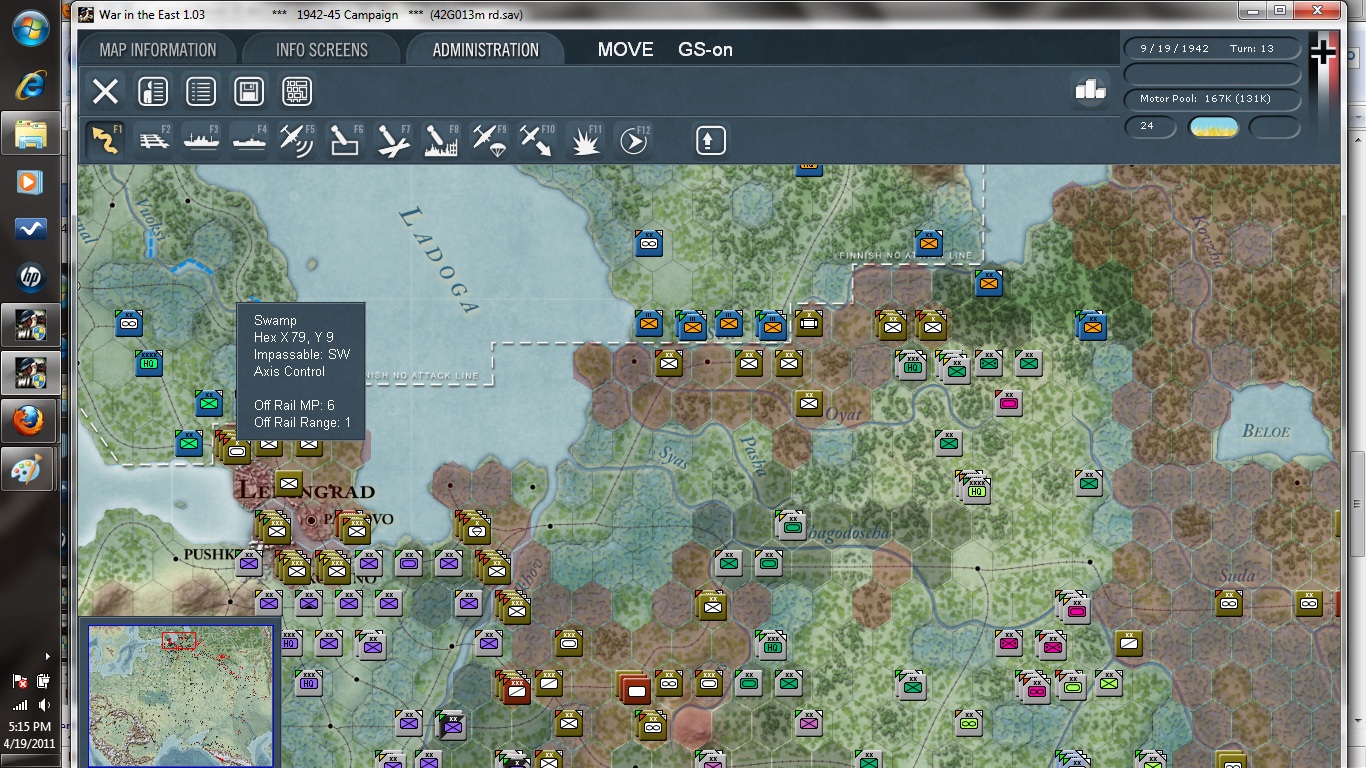Click the volume speaker tray icon
1366x768 pixels.
[x=44, y=704]
